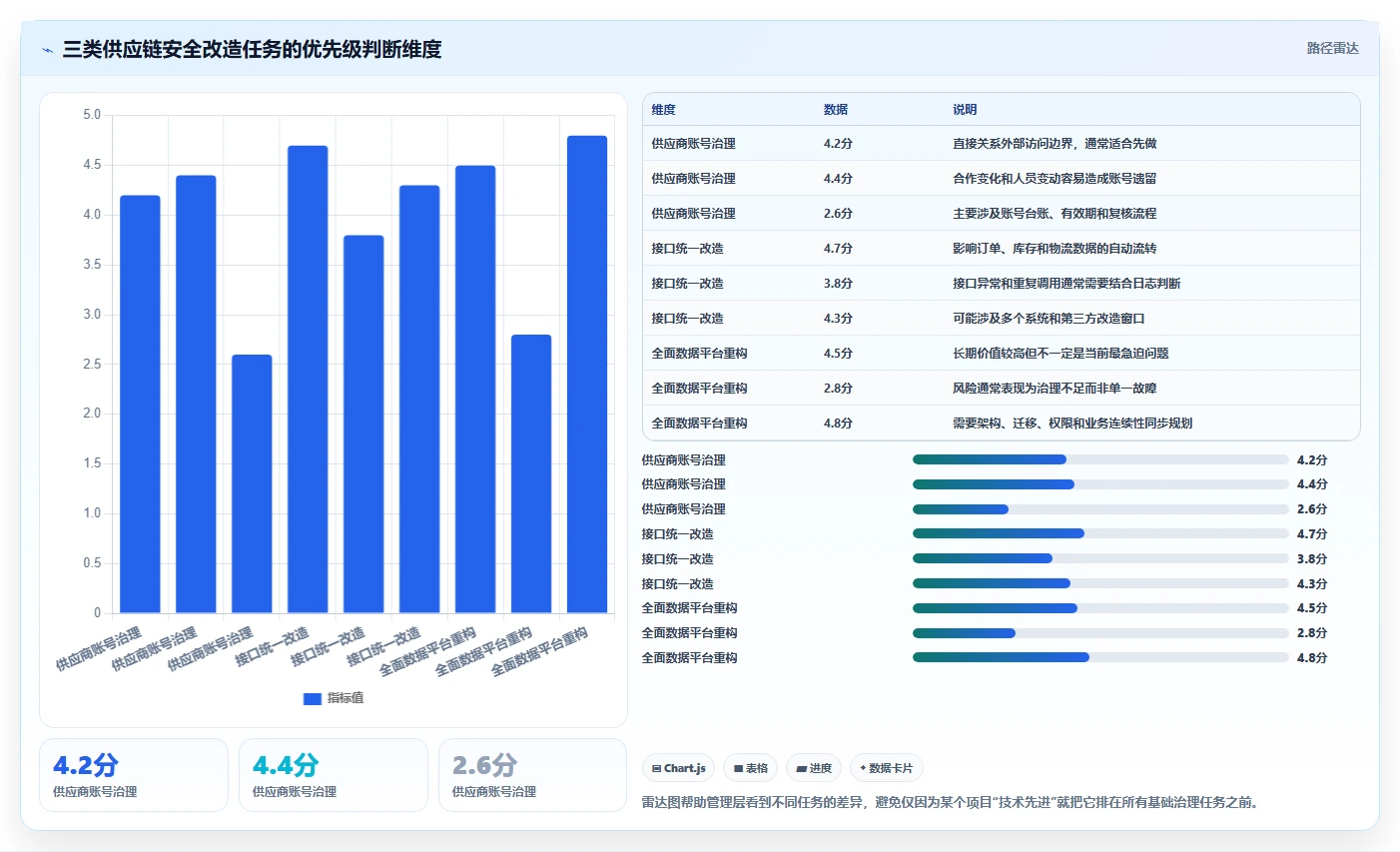Click table cell 可能涉及多个系统和第三方改造窗口
Screen dimensions: 1400x852
click(1049, 319)
